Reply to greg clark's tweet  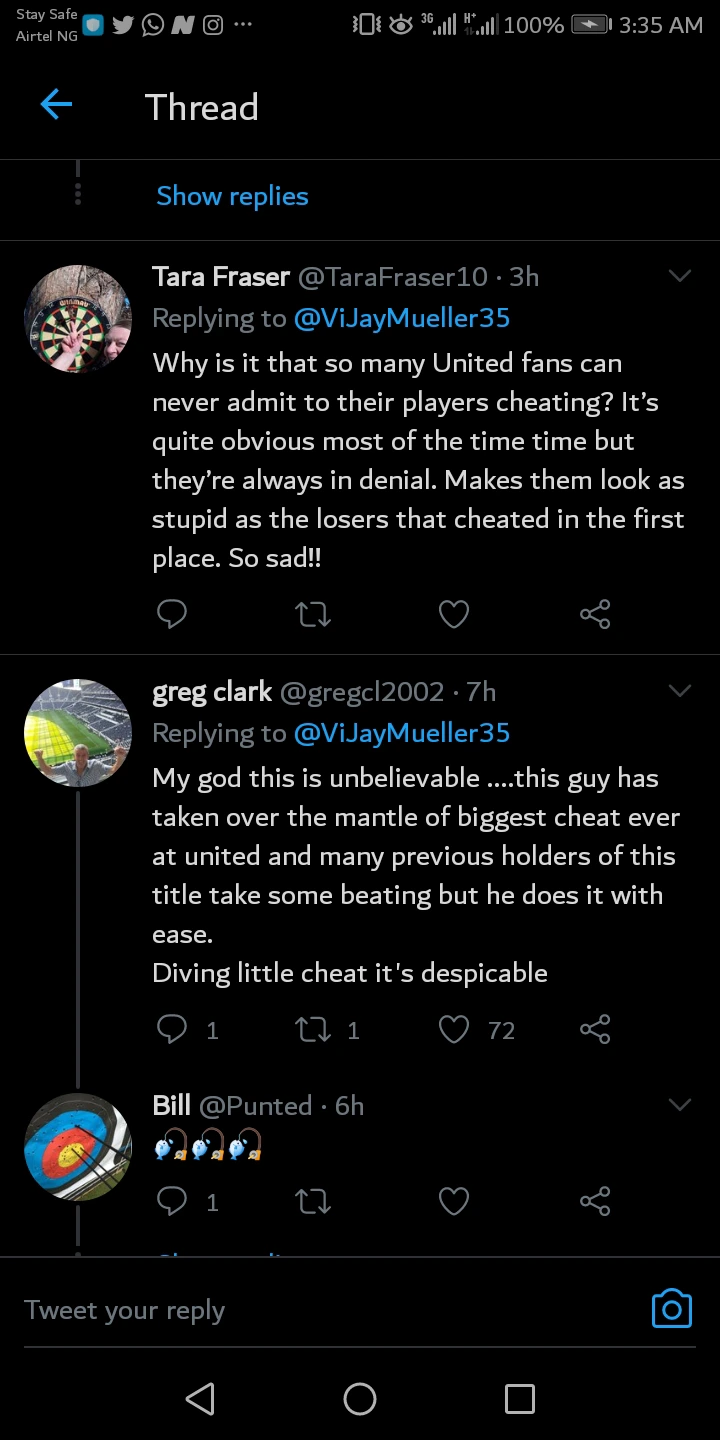tap(172, 1029)
